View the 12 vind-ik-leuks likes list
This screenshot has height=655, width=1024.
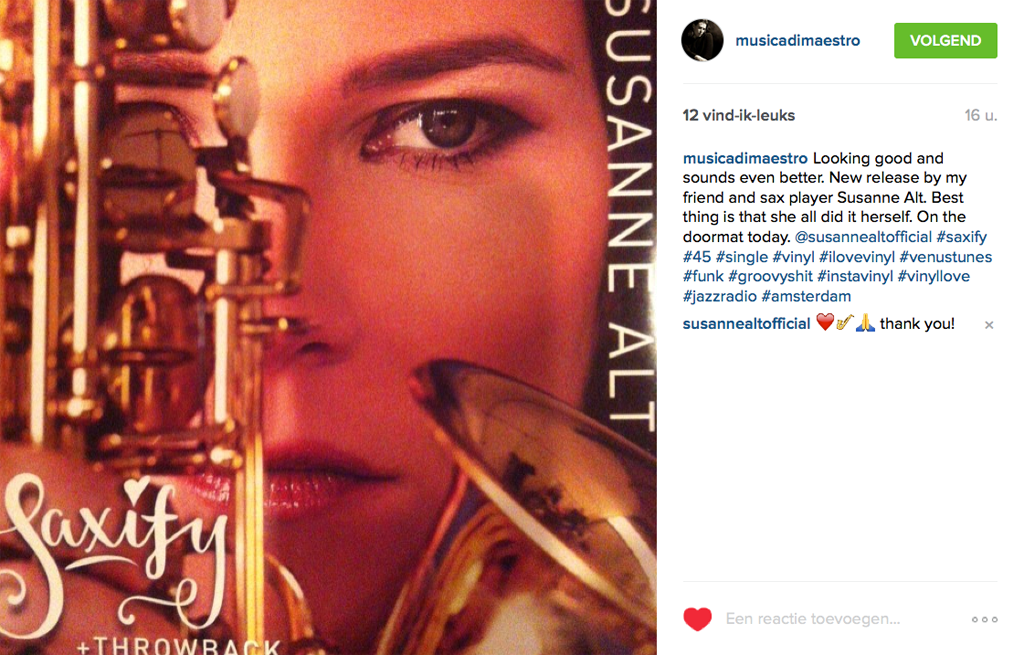point(739,116)
